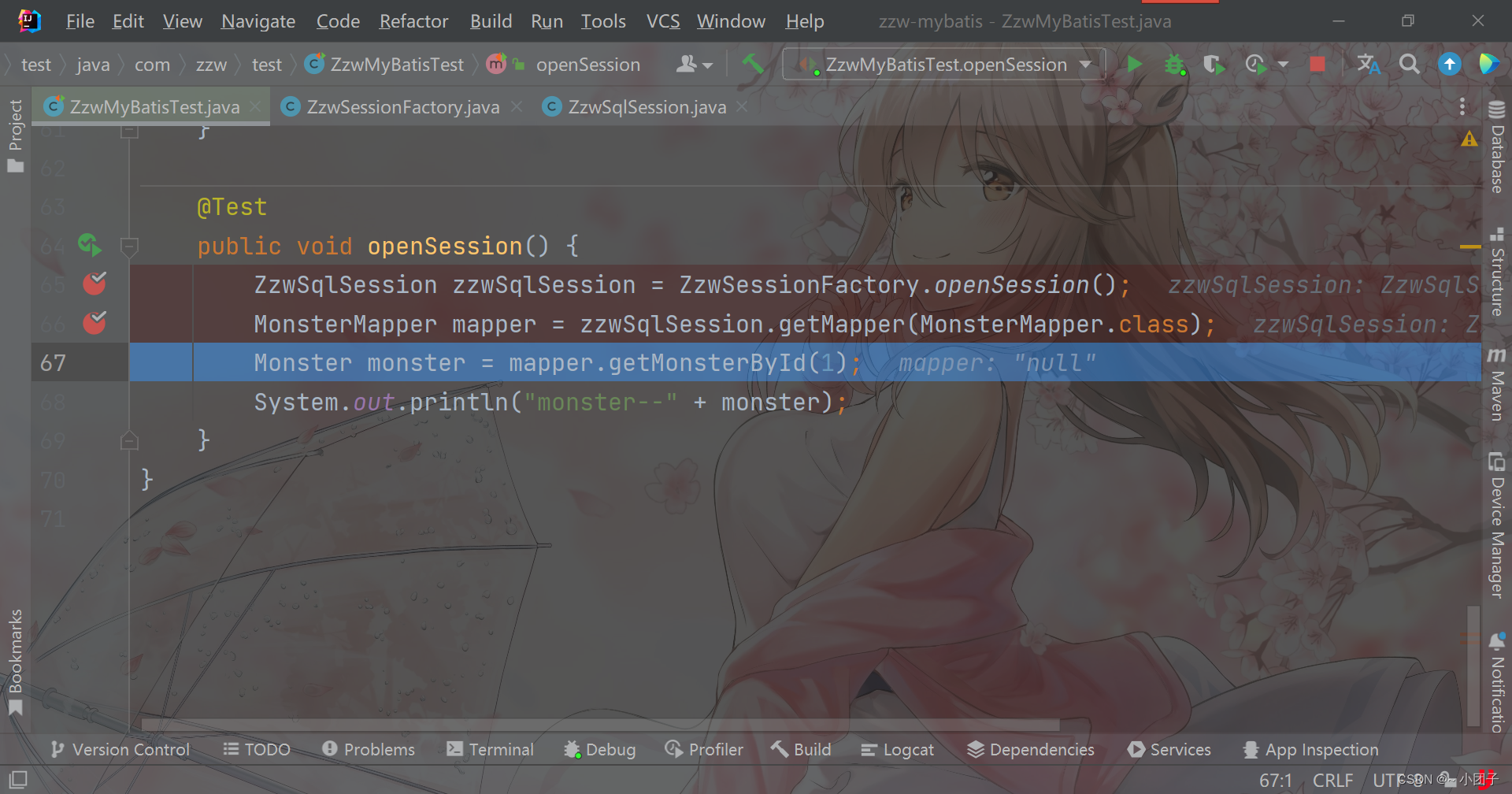
Task: Expand the profiler options dropdown arrow
Action: pyautogui.click(x=1283, y=64)
